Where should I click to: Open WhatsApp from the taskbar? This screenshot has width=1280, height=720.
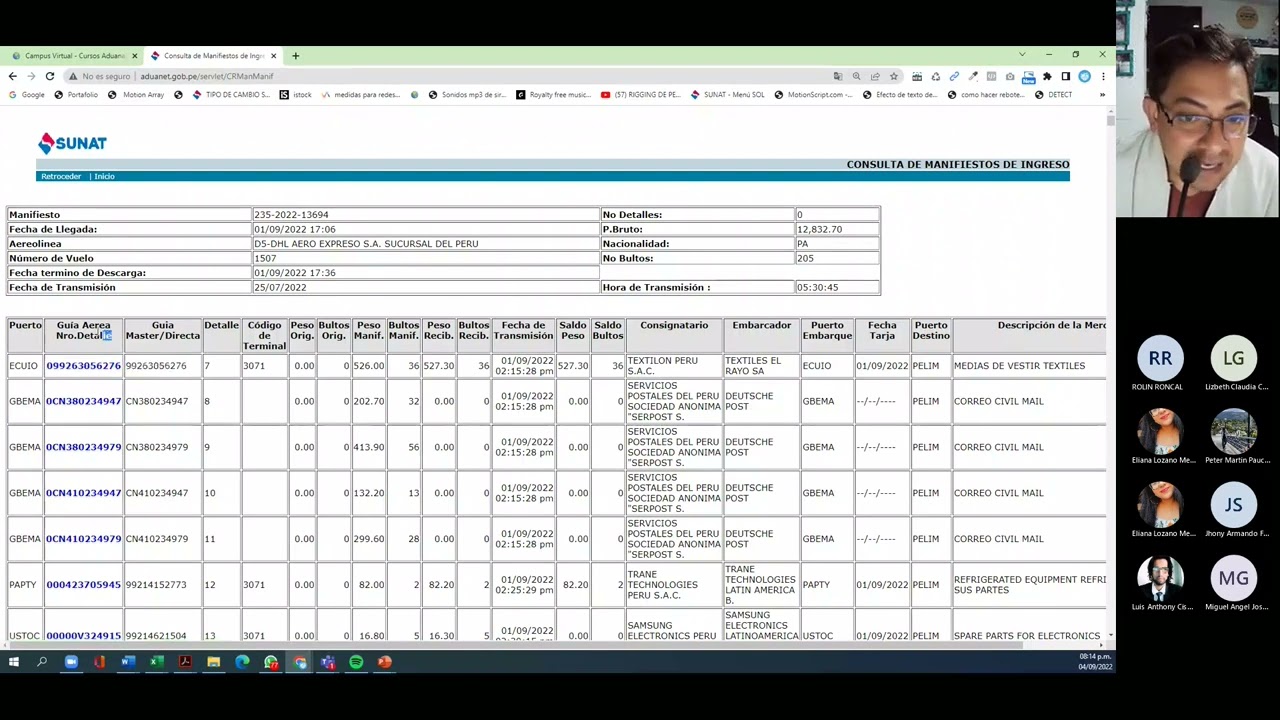pyautogui.click(x=271, y=662)
